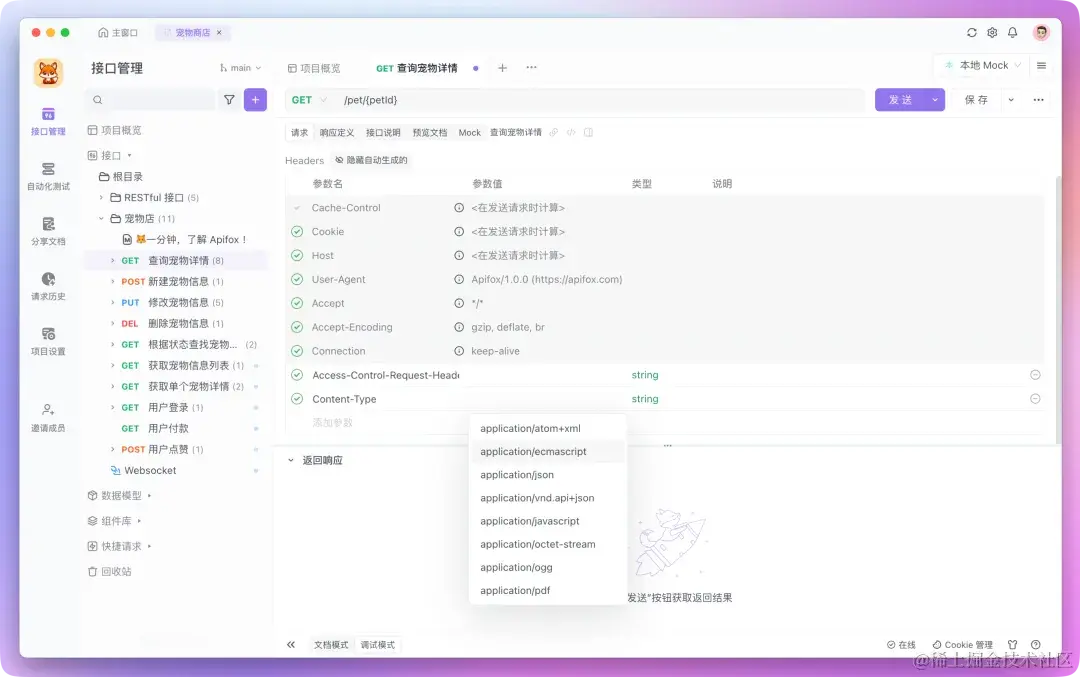This screenshot has height=677, width=1080.
Task: Disable the Content-Type header row
Action: (x=295, y=398)
